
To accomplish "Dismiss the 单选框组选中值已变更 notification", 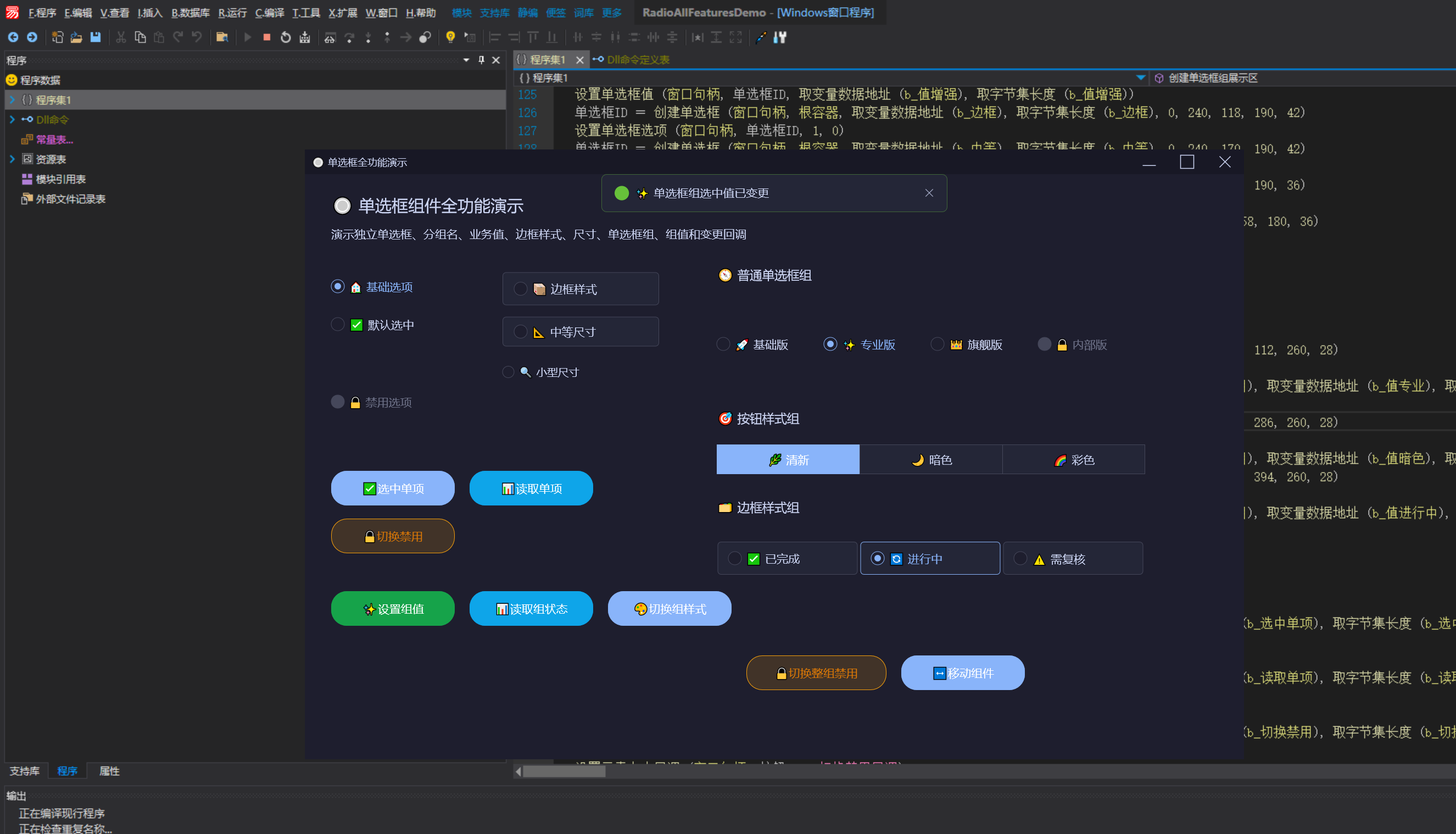I will point(929,193).
